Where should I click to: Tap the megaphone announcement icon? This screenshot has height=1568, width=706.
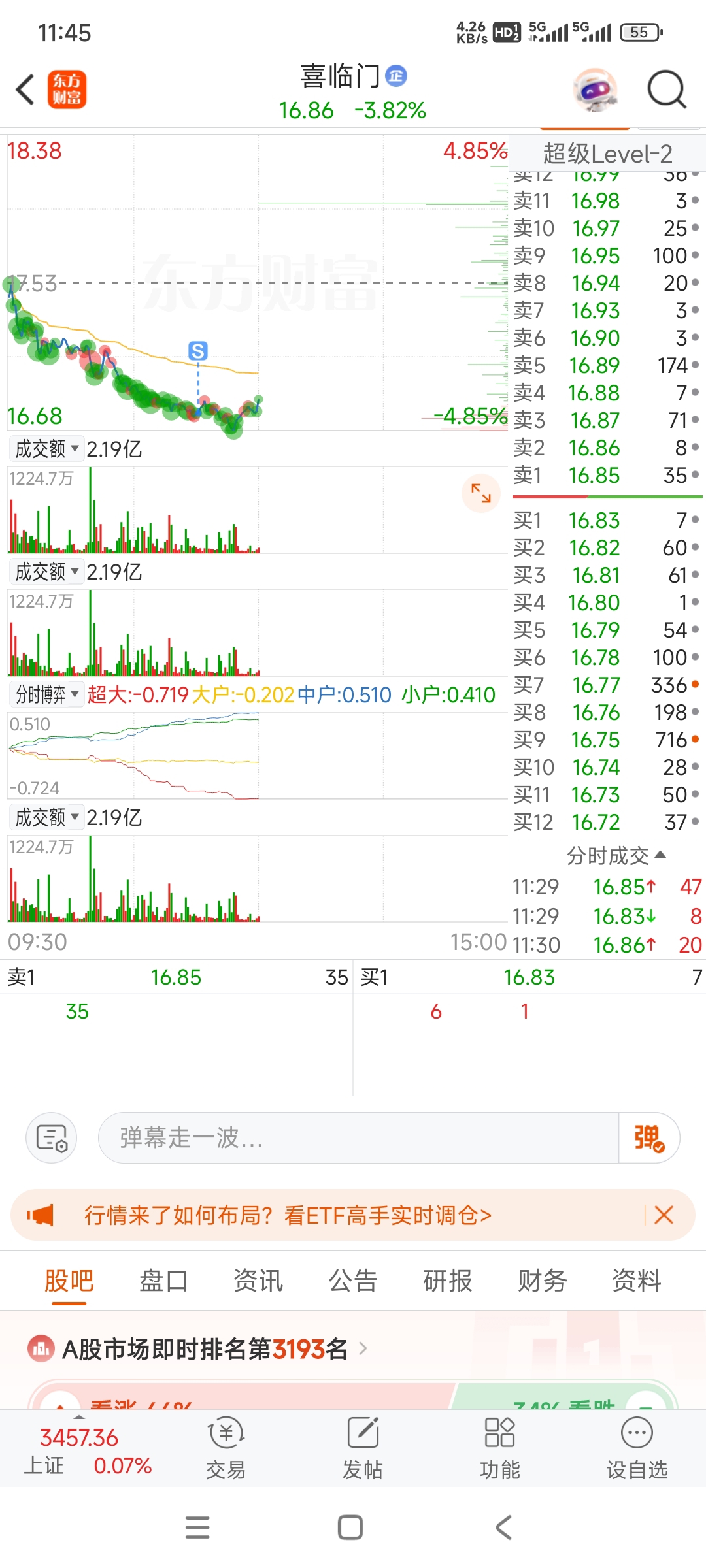41,1215
